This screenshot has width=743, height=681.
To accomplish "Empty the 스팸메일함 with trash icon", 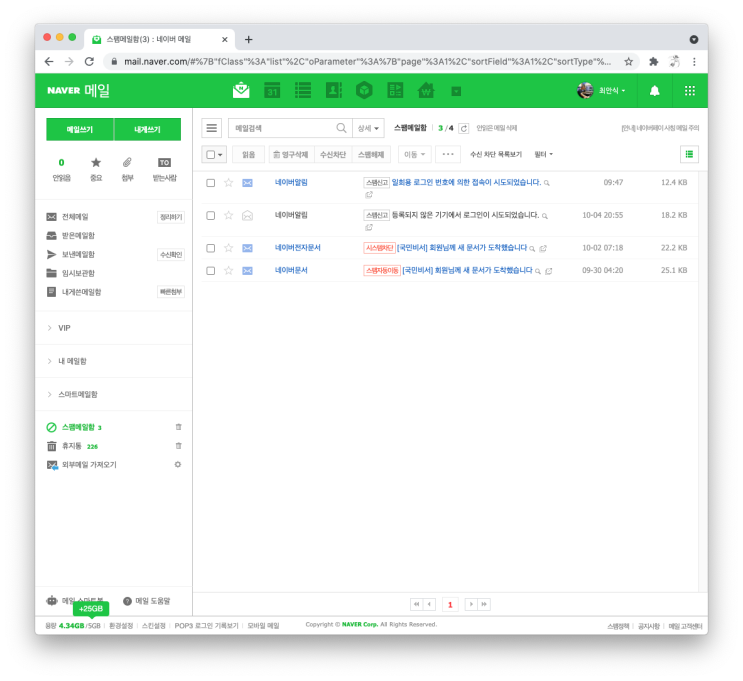I will 179,427.
